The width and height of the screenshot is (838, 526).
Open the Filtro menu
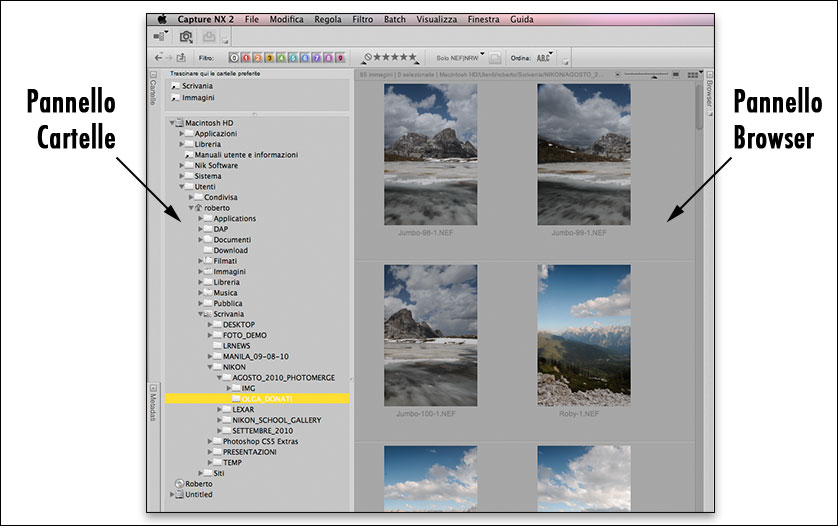362,19
